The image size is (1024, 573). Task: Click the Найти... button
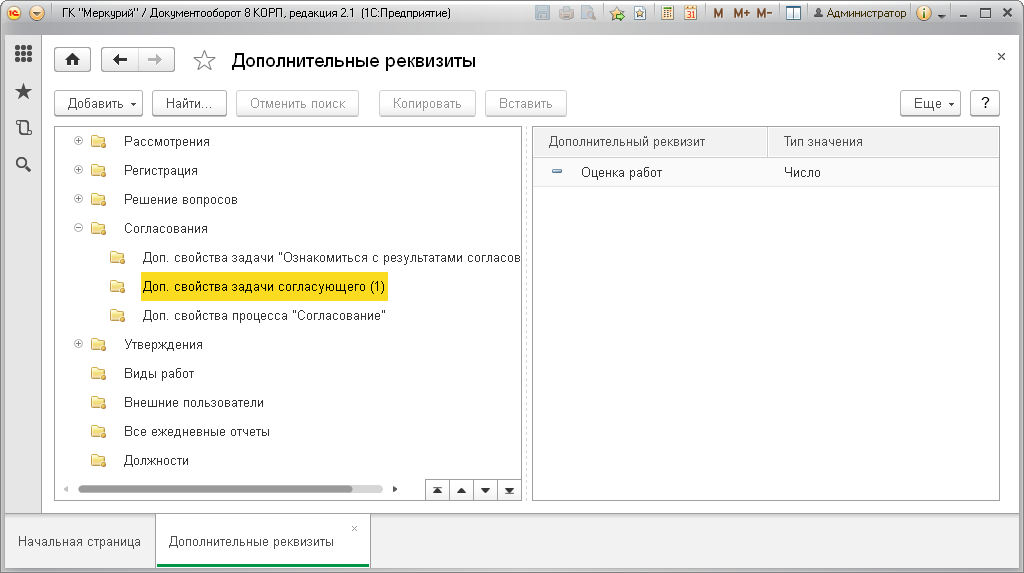189,103
